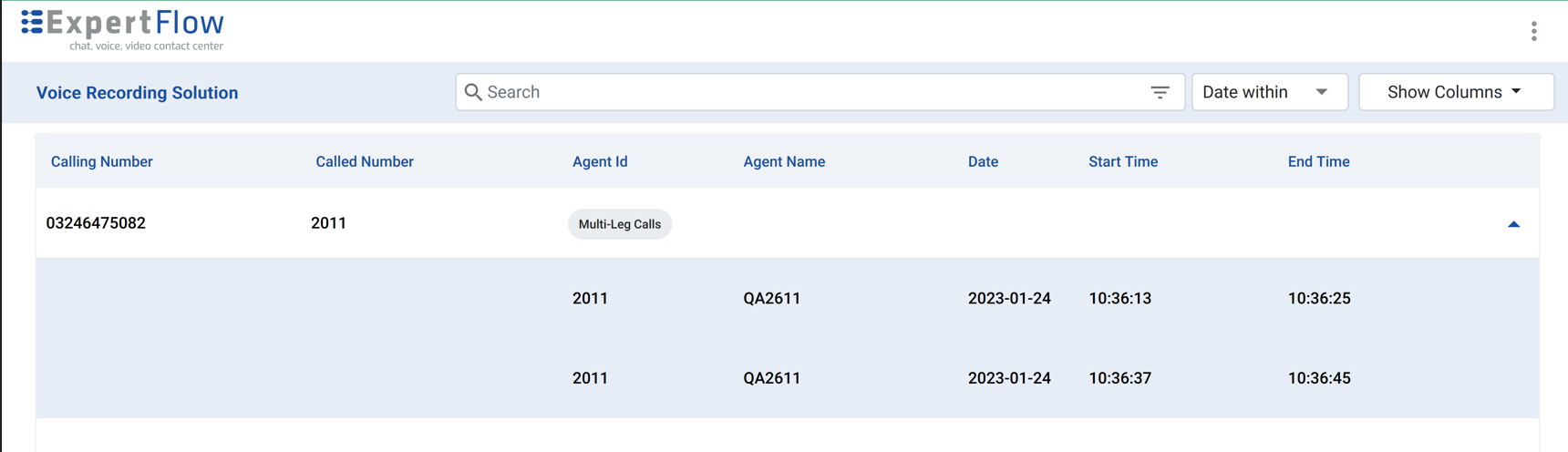Click the ExpertFlow logo

click(122, 29)
